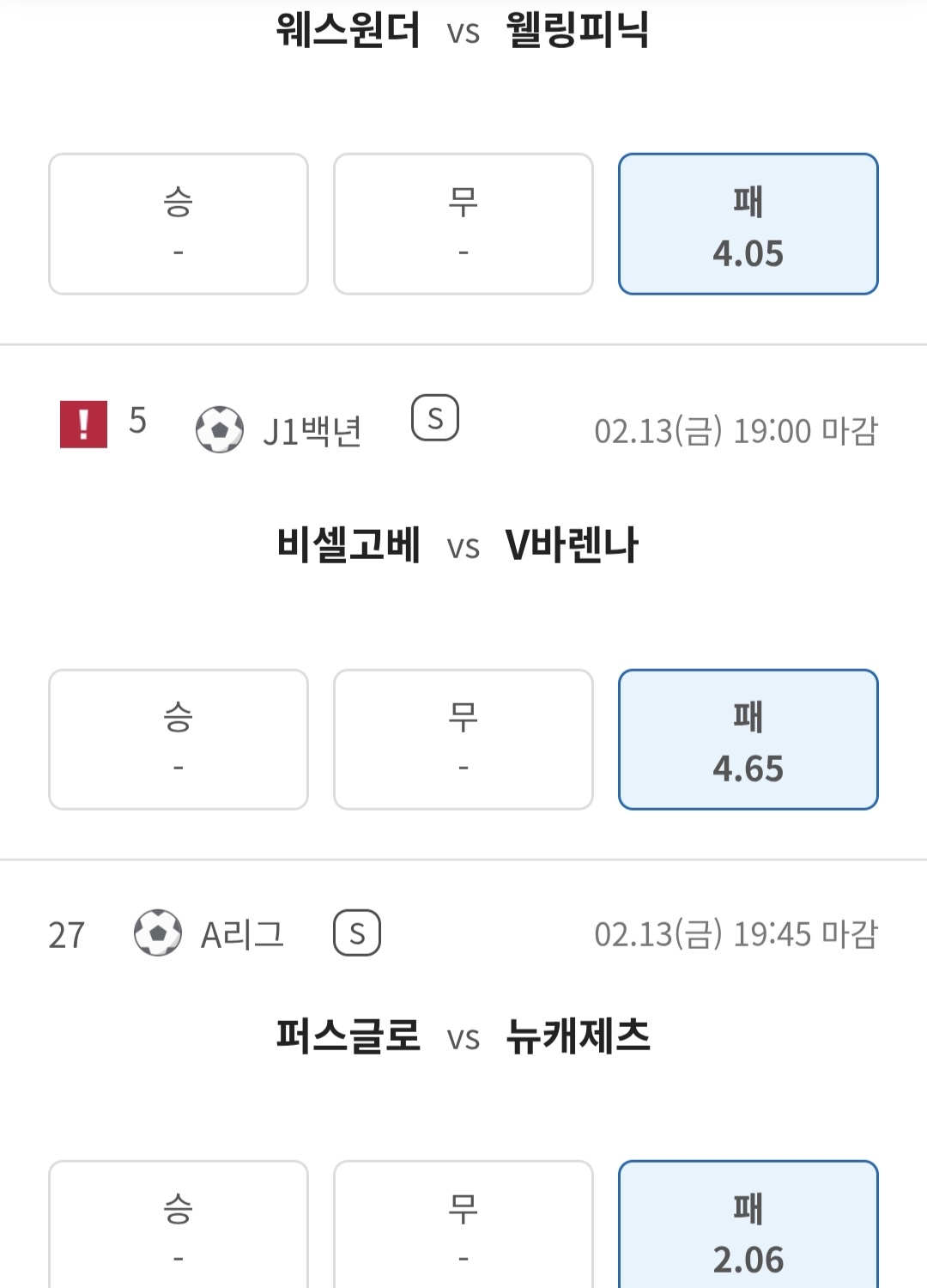This screenshot has height=1288, width=927.
Task: Click the red exclamation warning icon
Action: coord(83,424)
